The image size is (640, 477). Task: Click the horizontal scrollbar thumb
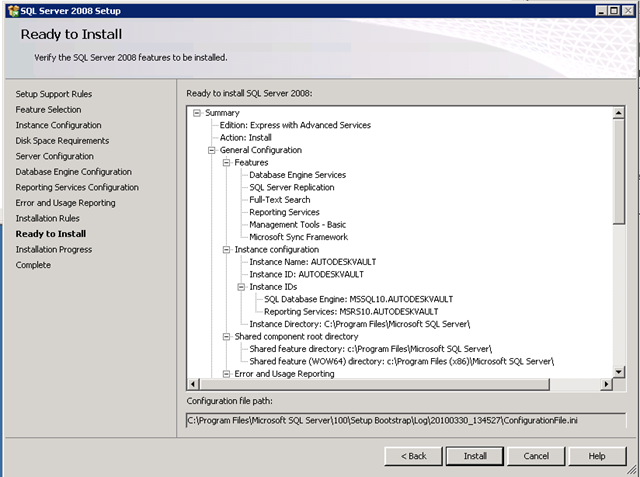375,384
